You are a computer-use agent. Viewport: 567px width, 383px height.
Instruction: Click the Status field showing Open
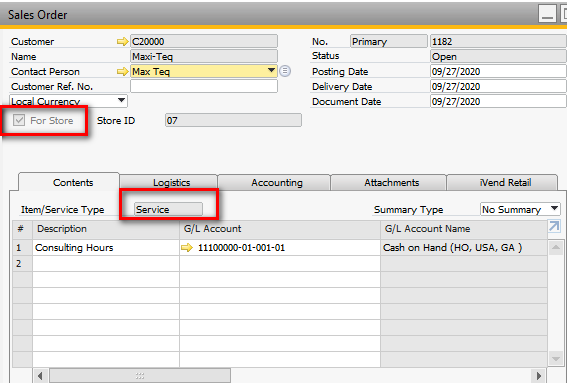click(498, 56)
